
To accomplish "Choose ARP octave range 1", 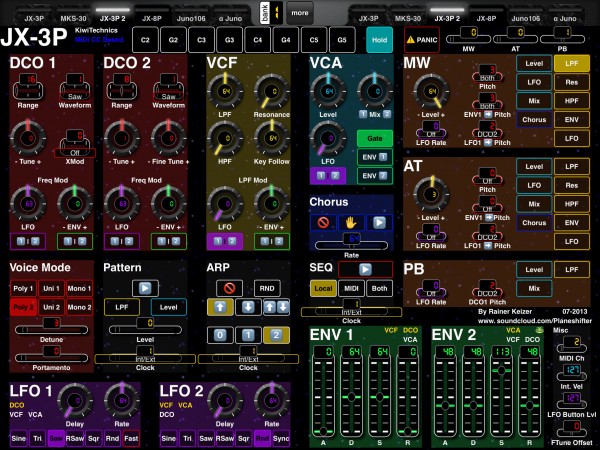I will pyautogui.click(x=248, y=336).
